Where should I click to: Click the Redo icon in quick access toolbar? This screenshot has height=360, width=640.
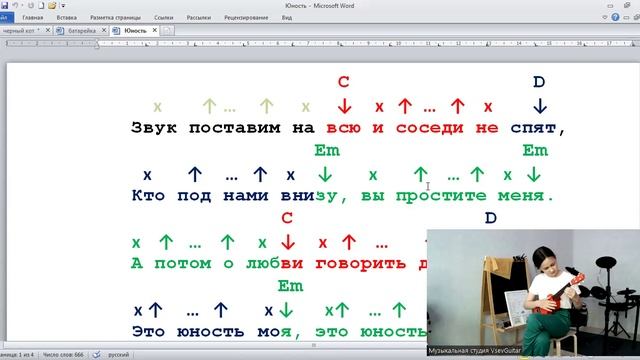pos(31,6)
